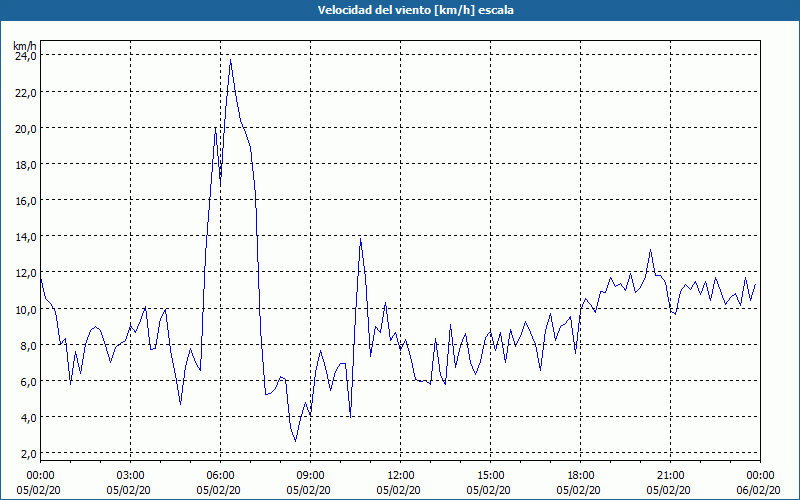Click the "06/02/20" date label

759,490
